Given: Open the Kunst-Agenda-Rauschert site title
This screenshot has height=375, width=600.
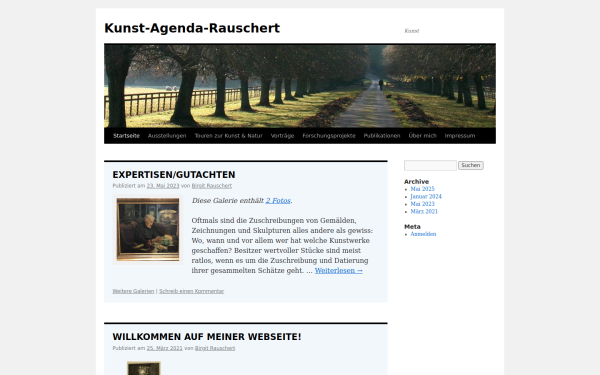Looking at the screenshot, I should coord(192,28).
